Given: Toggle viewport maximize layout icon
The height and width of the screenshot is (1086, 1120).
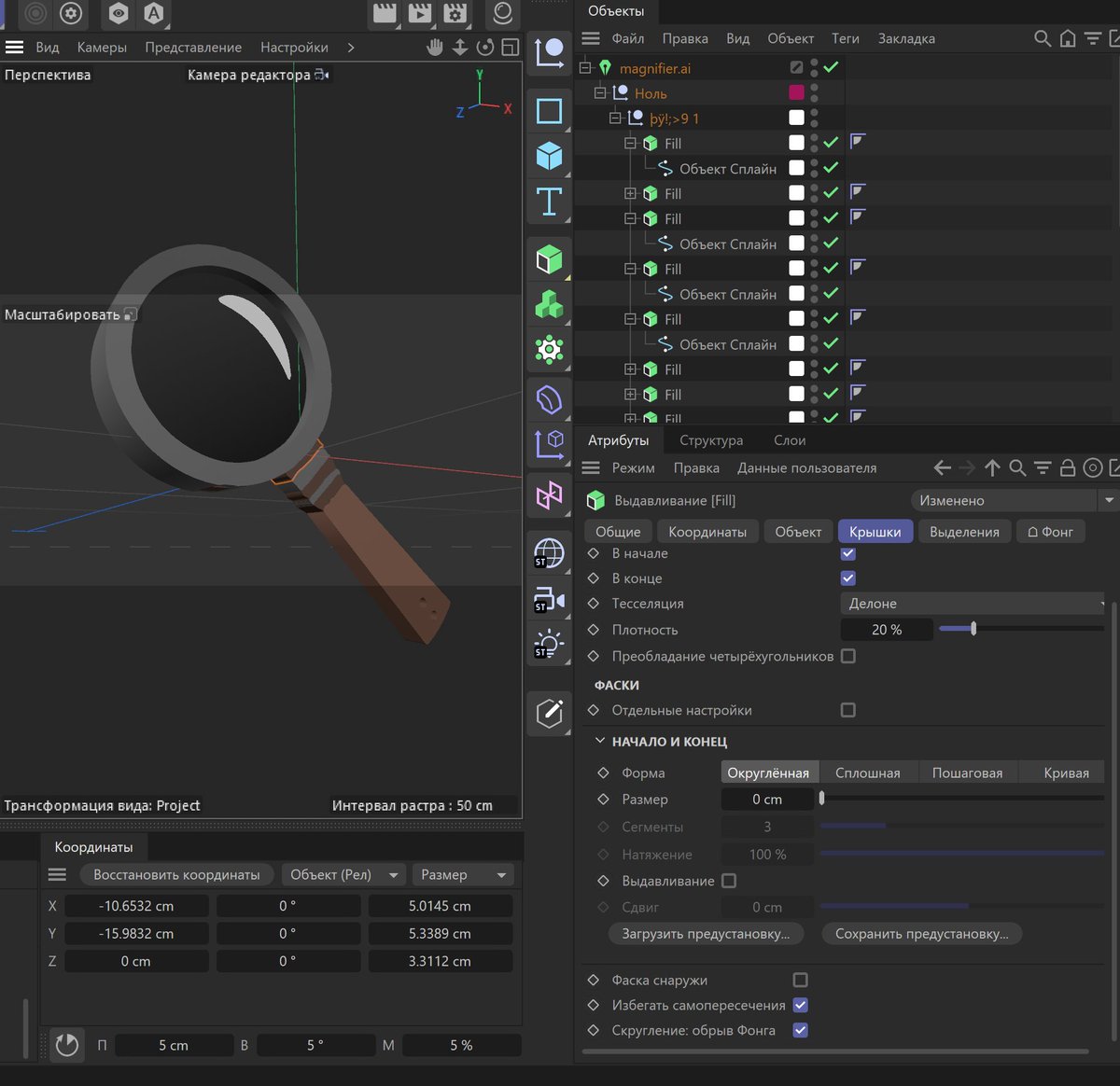Looking at the screenshot, I should [510, 47].
